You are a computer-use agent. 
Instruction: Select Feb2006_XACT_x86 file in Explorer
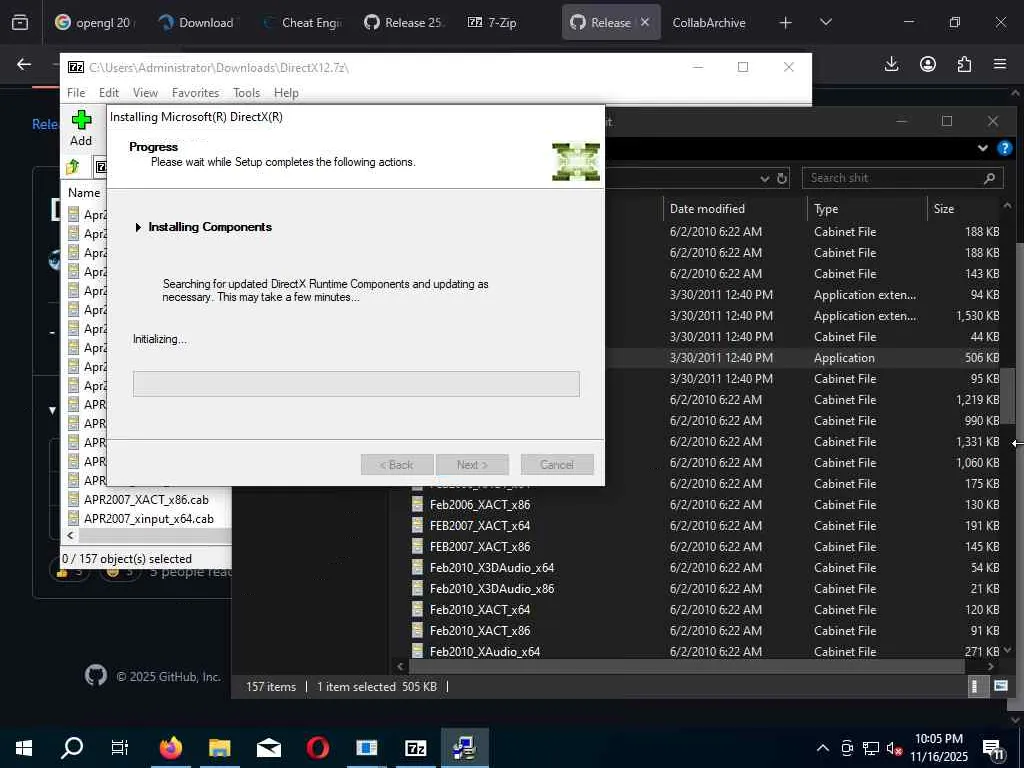[x=479, y=505]
